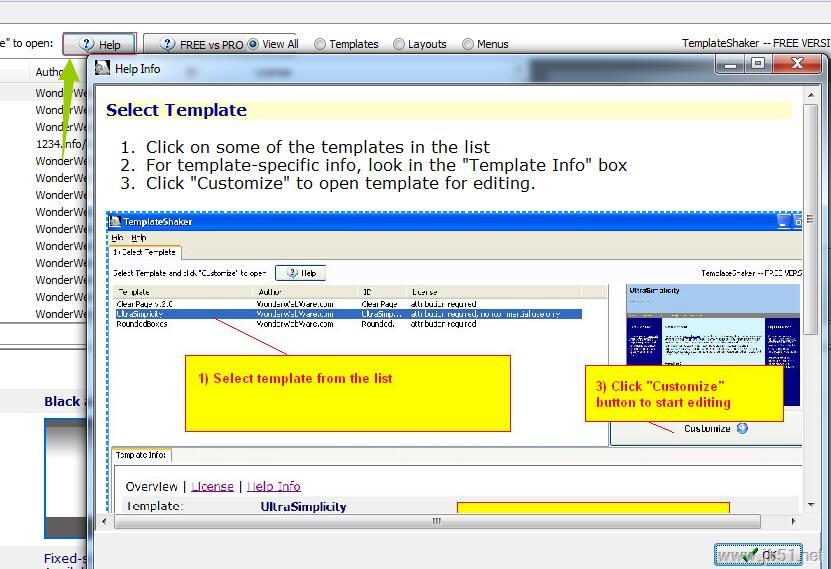This screenshot has width=831, height=569.
Task: Click the Help button in the TemplateShaker toolbar
Action: tap(100, 44)
